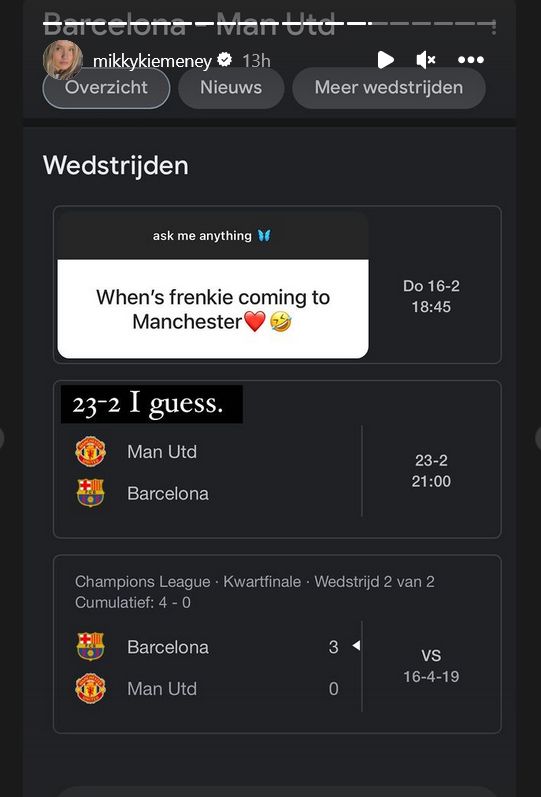Click the story progress bar at top

pyautogui.click(x=269, y=22)
